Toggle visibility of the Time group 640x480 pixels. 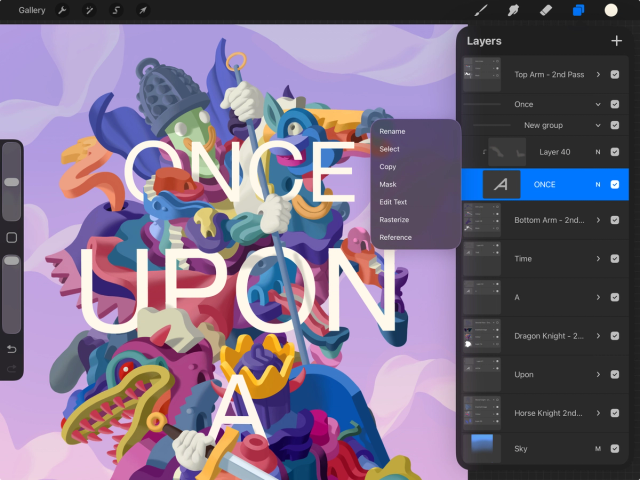pos(615,259)
